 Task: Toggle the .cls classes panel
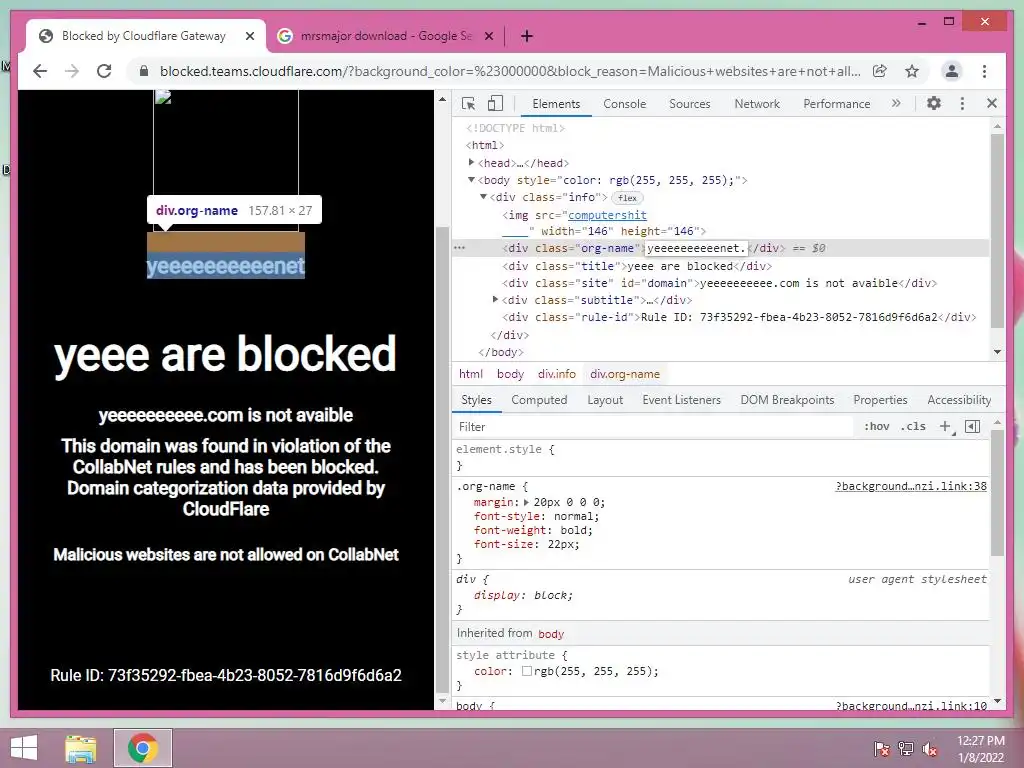pyautogui.click(x=913, y=426)
